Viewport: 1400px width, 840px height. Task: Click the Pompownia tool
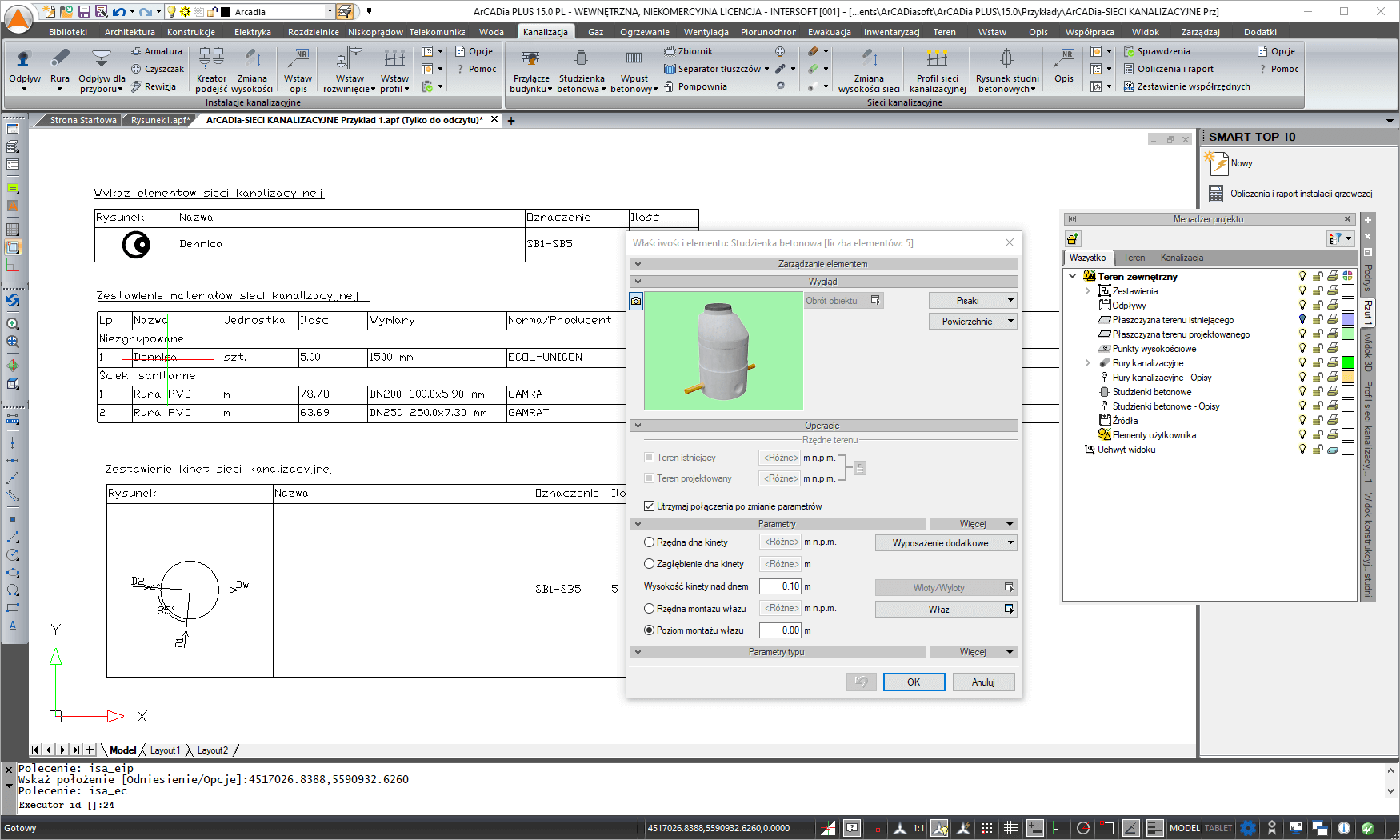(x=695, y=86)
